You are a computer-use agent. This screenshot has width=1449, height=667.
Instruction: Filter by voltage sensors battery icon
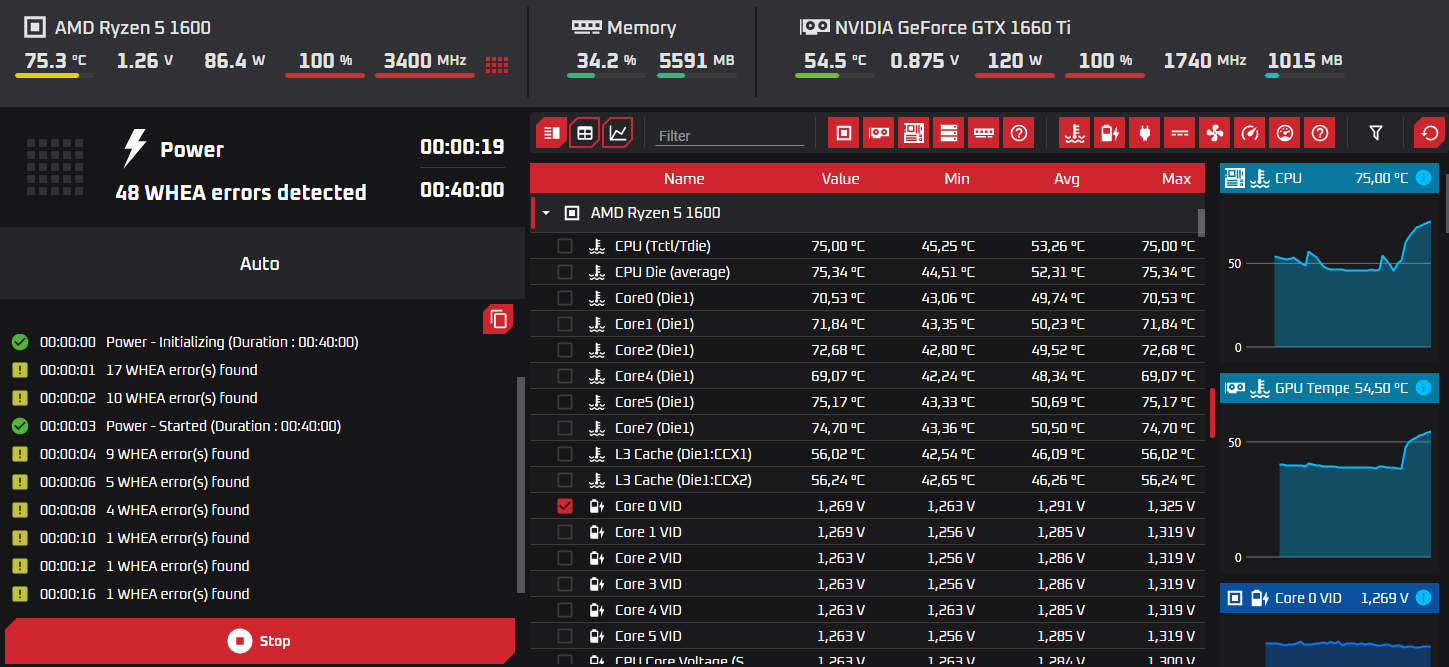click(1109, 132)
